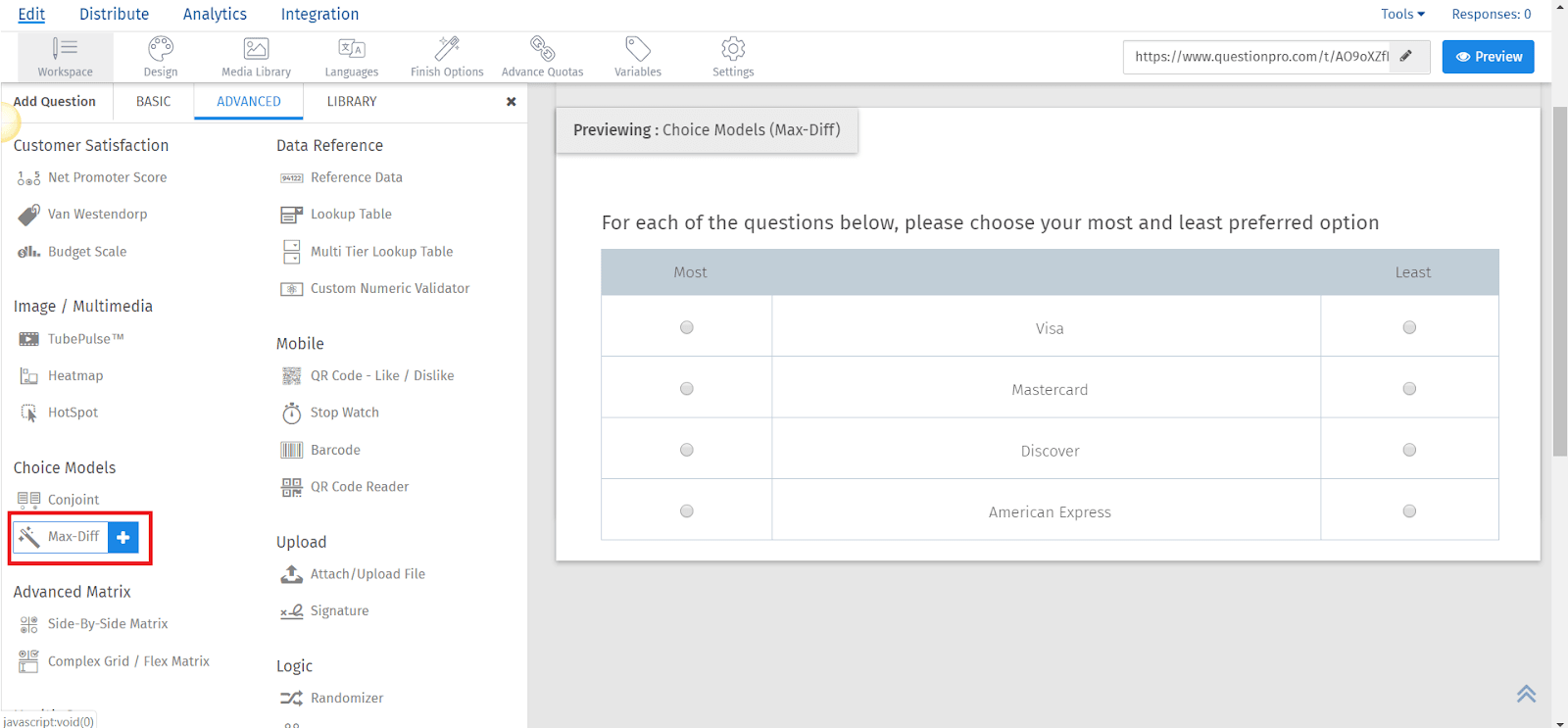Open the Variables tag icon
This screenshot has height=728, width=1568.
[638, 48]
